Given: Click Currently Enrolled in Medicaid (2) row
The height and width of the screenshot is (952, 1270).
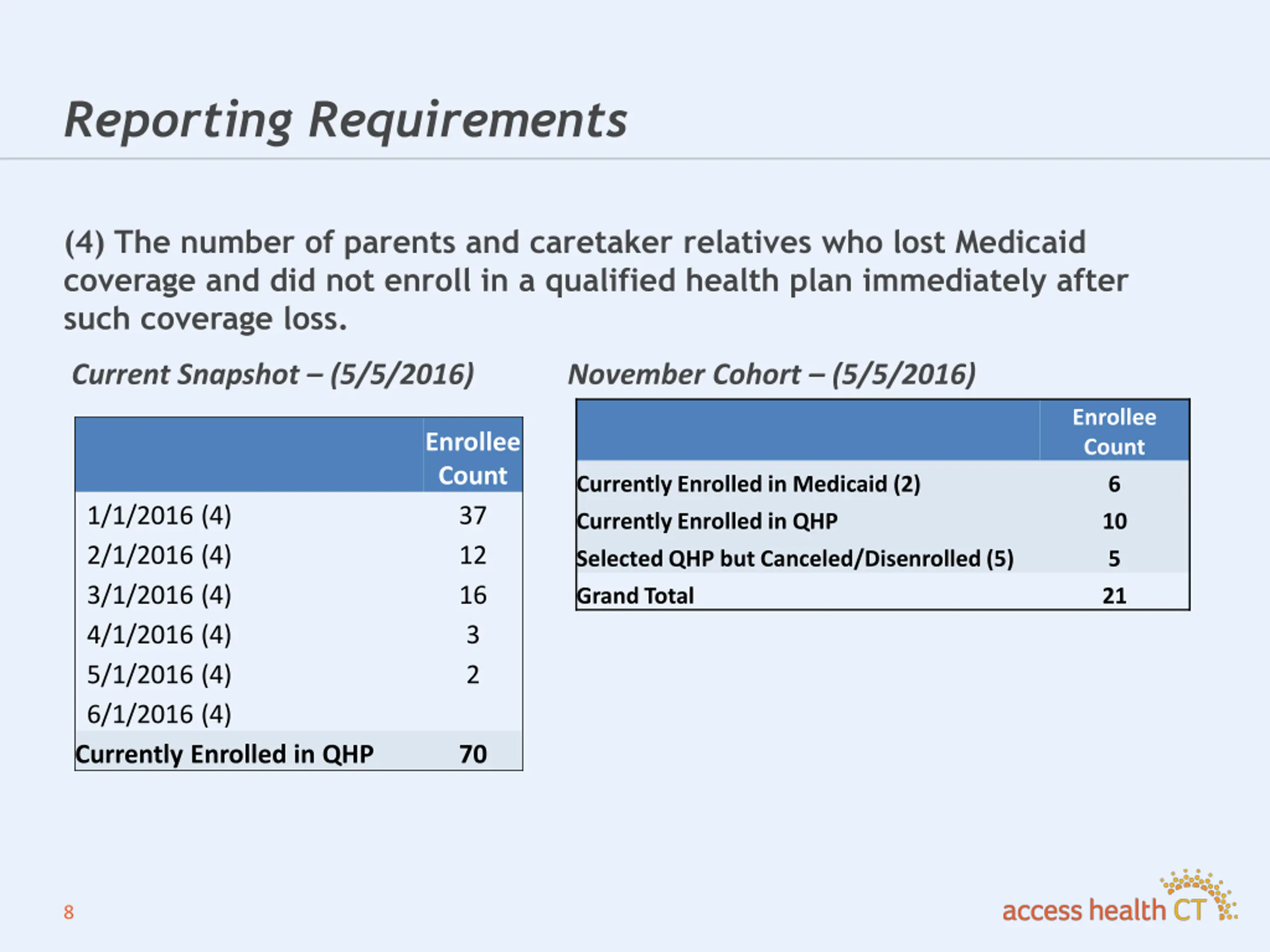Looking at the screenshot, I should point(883,484).
